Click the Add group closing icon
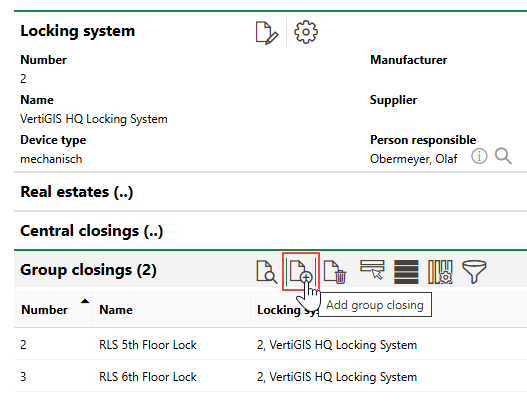This screenshot has width=527, height=401. tap(301, 272)
